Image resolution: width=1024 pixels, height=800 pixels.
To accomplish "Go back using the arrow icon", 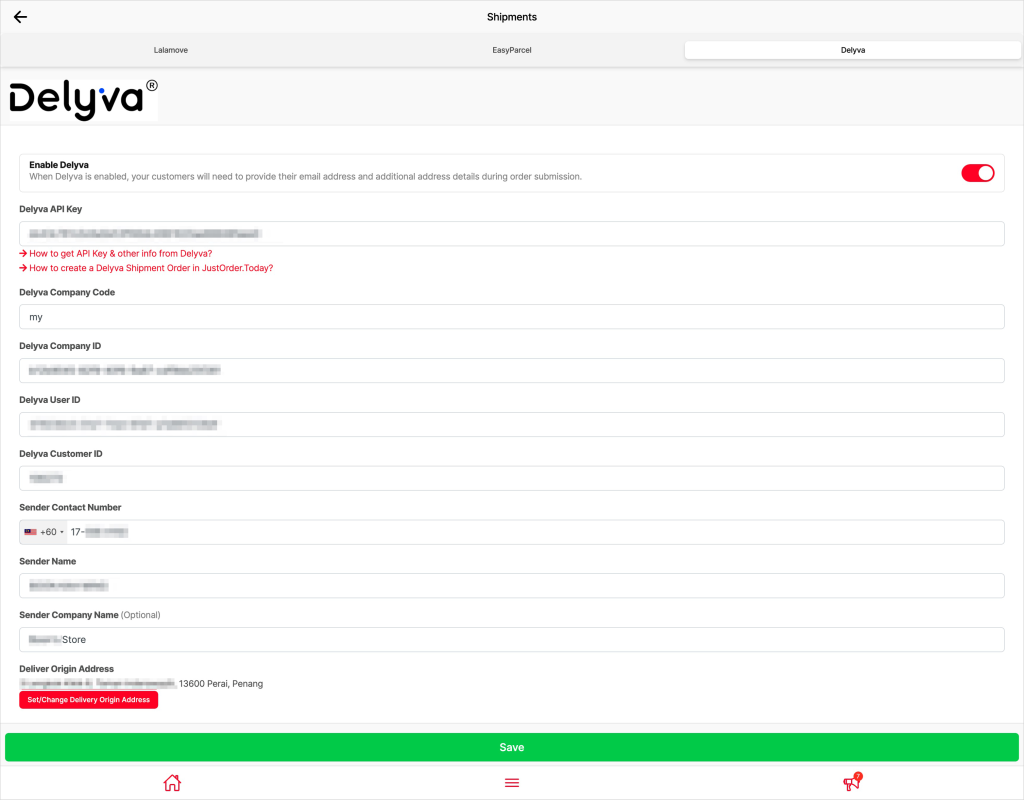I will coord(20,17).
